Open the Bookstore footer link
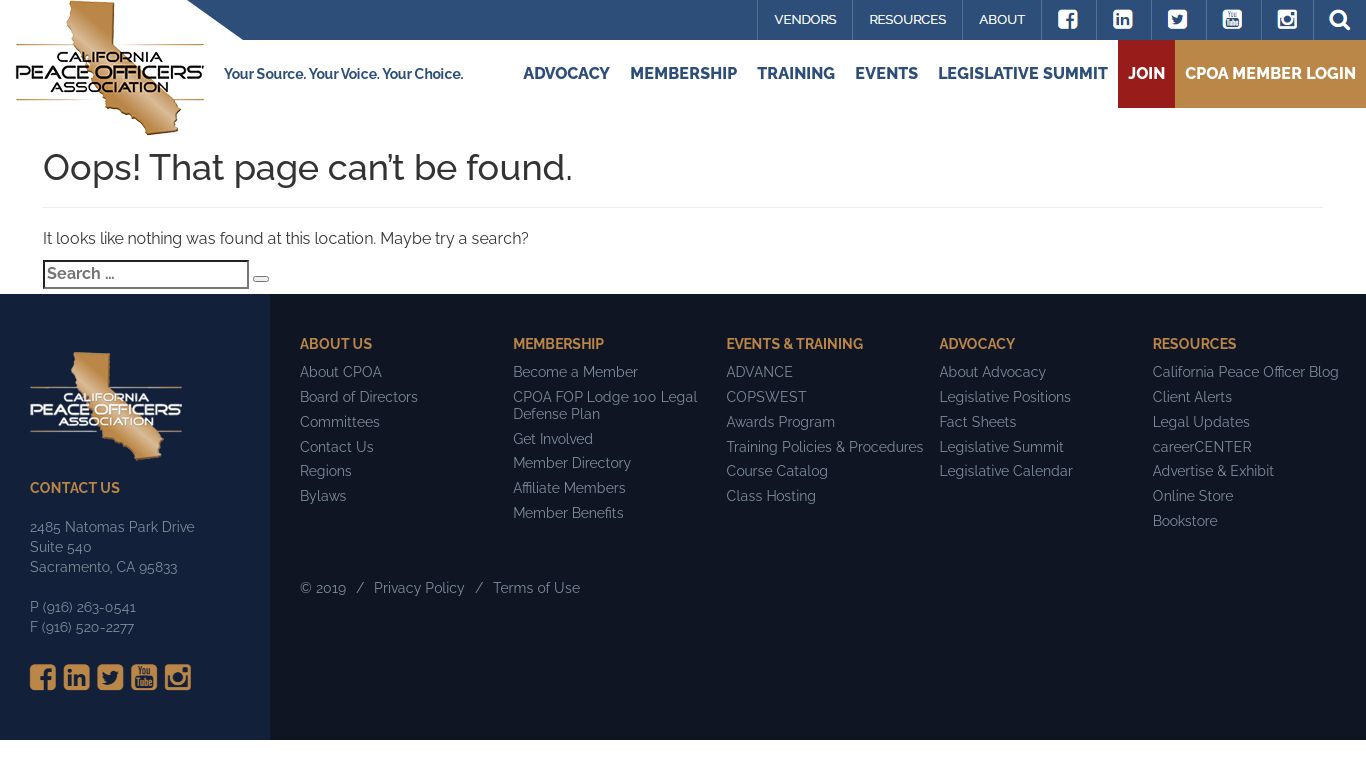The image size is (1366, 768). pos(1185,521)
